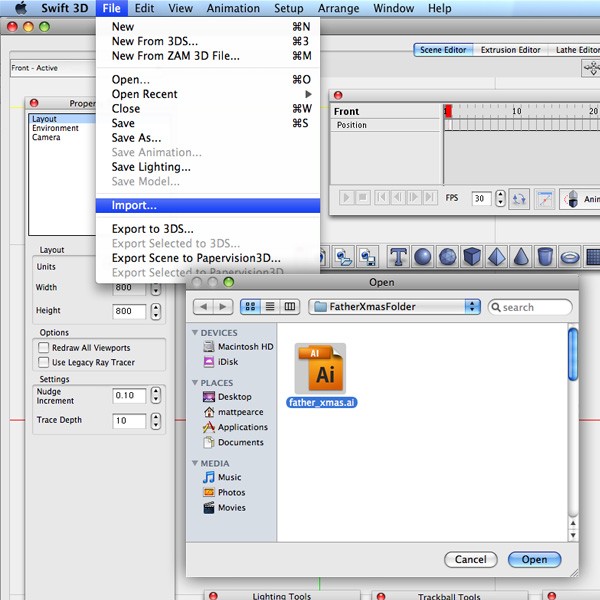Insert a sphere primitive
600x600 pixels.
tap(423, 257)
